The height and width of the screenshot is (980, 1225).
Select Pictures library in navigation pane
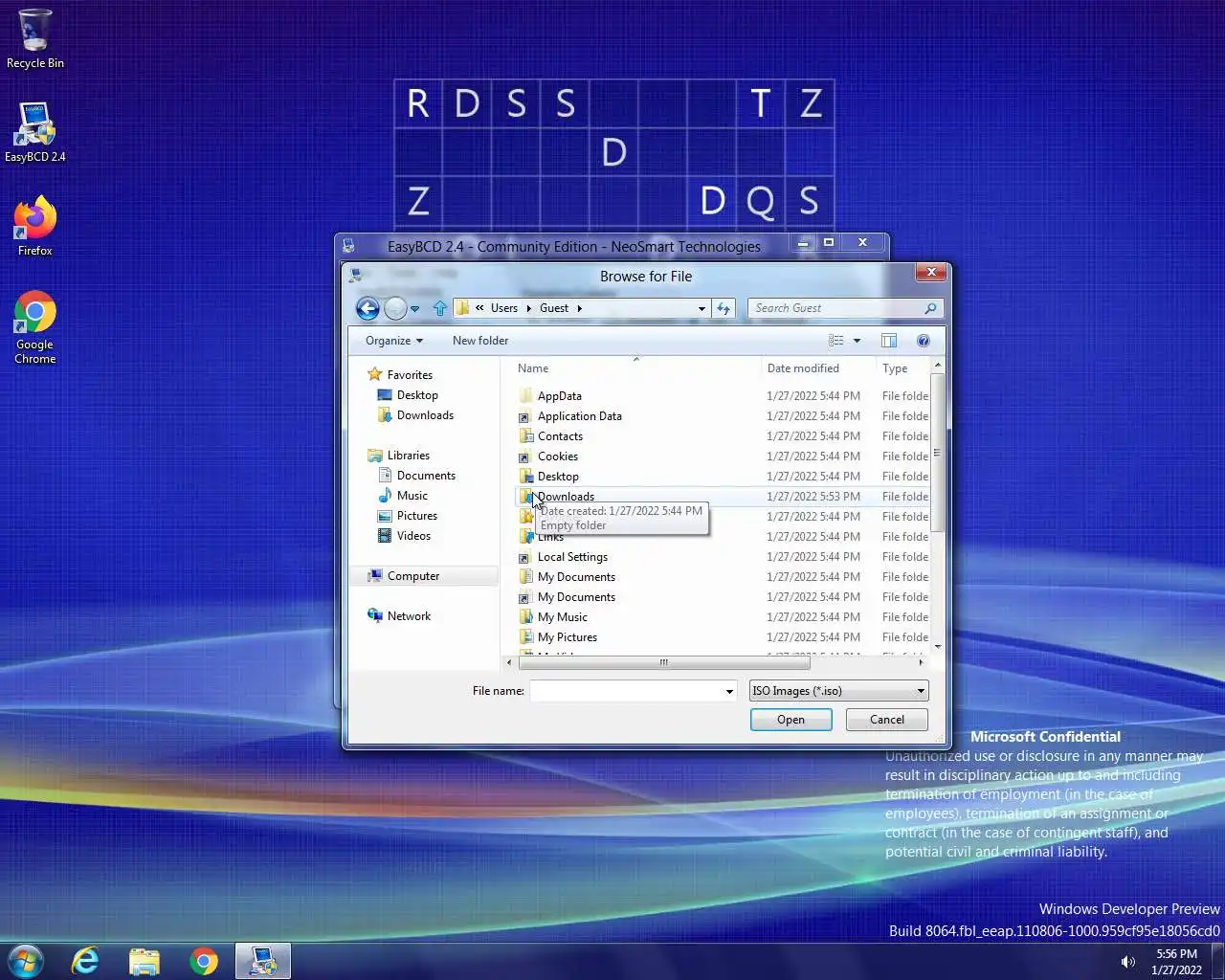(x=408, y=516)
